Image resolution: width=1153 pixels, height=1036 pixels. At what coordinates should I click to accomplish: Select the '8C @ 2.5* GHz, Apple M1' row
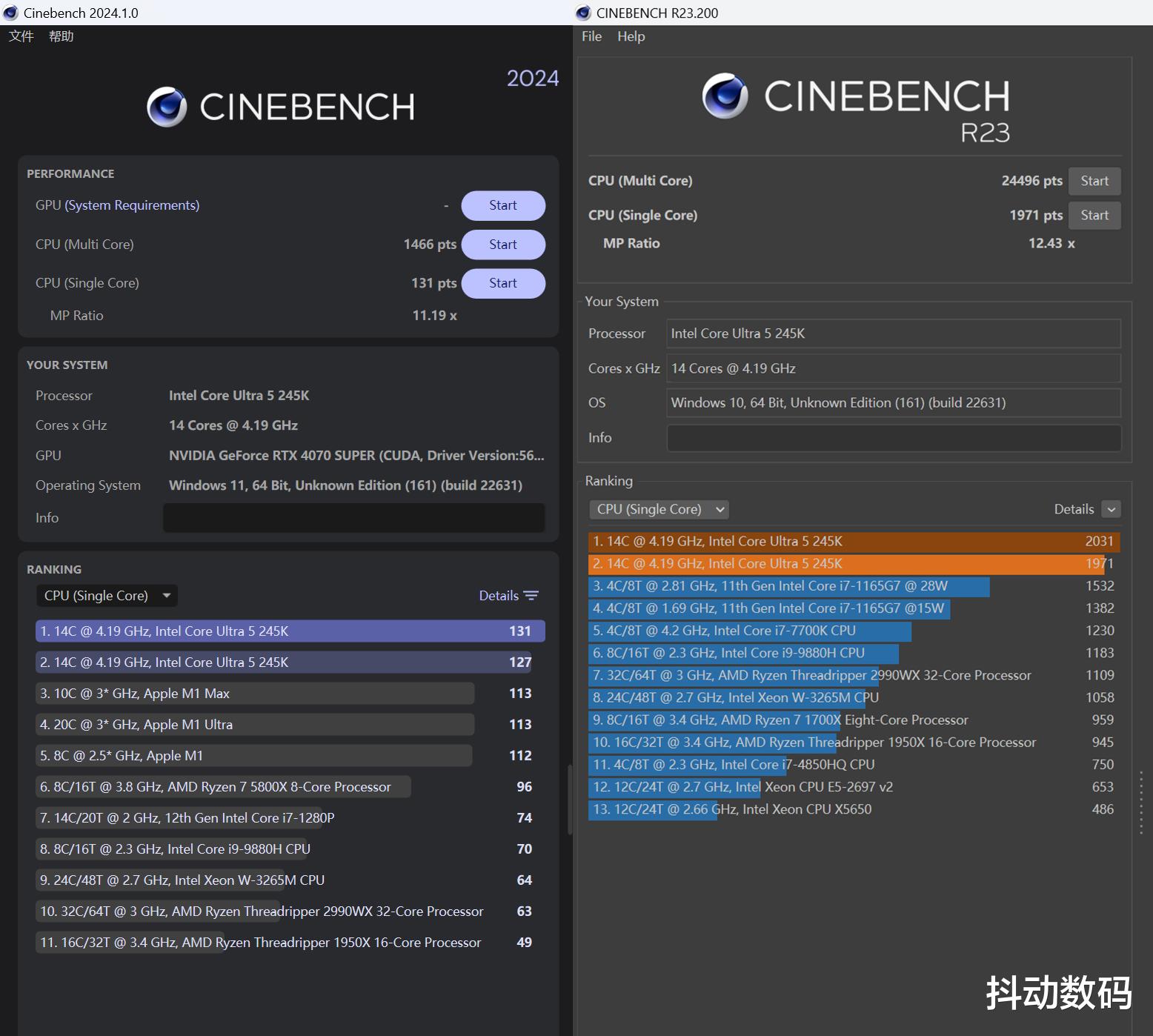click(x=290, y=756)
